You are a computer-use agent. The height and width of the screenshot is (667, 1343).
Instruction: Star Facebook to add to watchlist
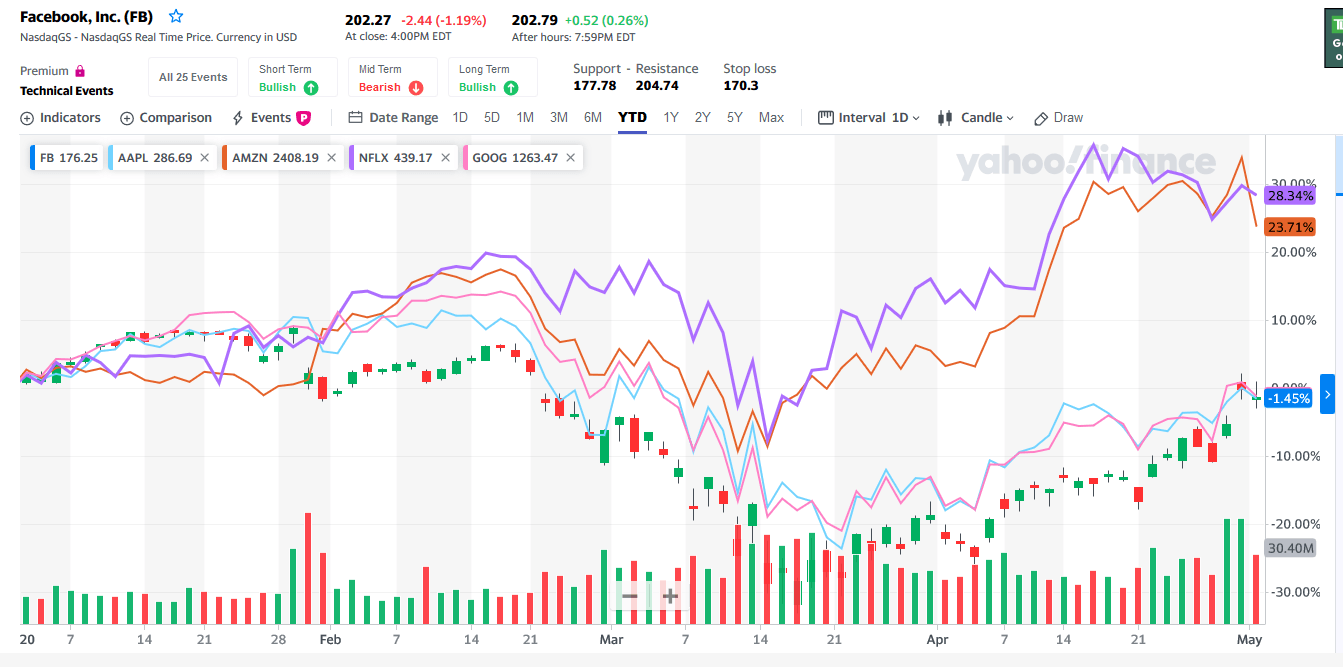click(x=176, y=17)
